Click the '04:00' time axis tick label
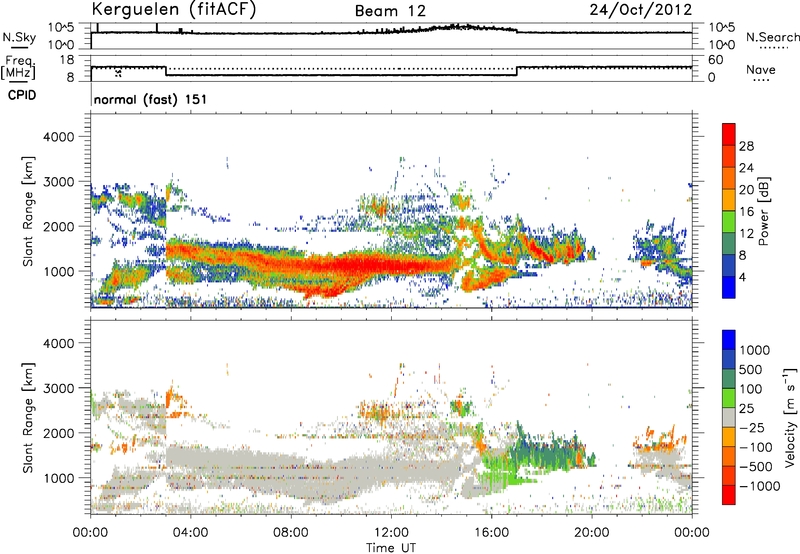The width and height of the screenshot is (800, 554). [190, 533]
